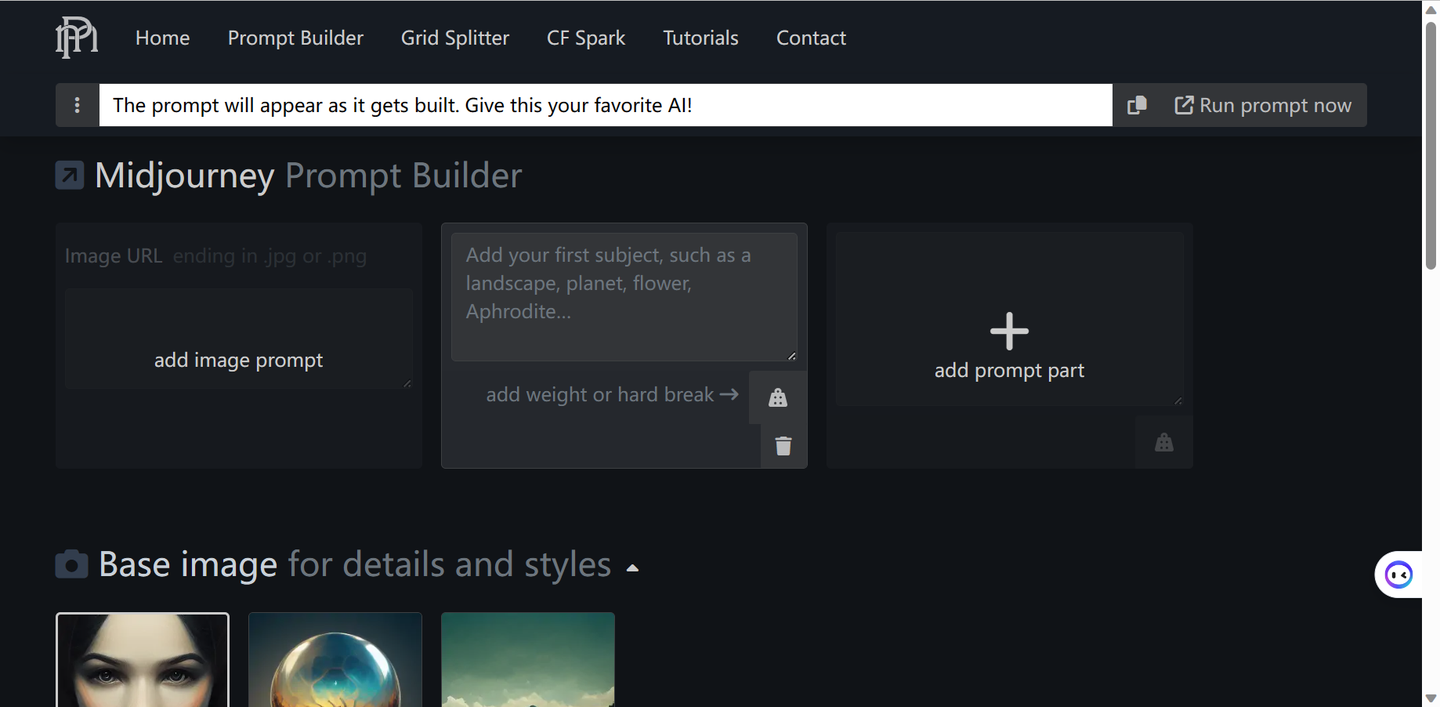
Task: Collapse the Base image section with the arrow
Action: [x=632, y=568]
